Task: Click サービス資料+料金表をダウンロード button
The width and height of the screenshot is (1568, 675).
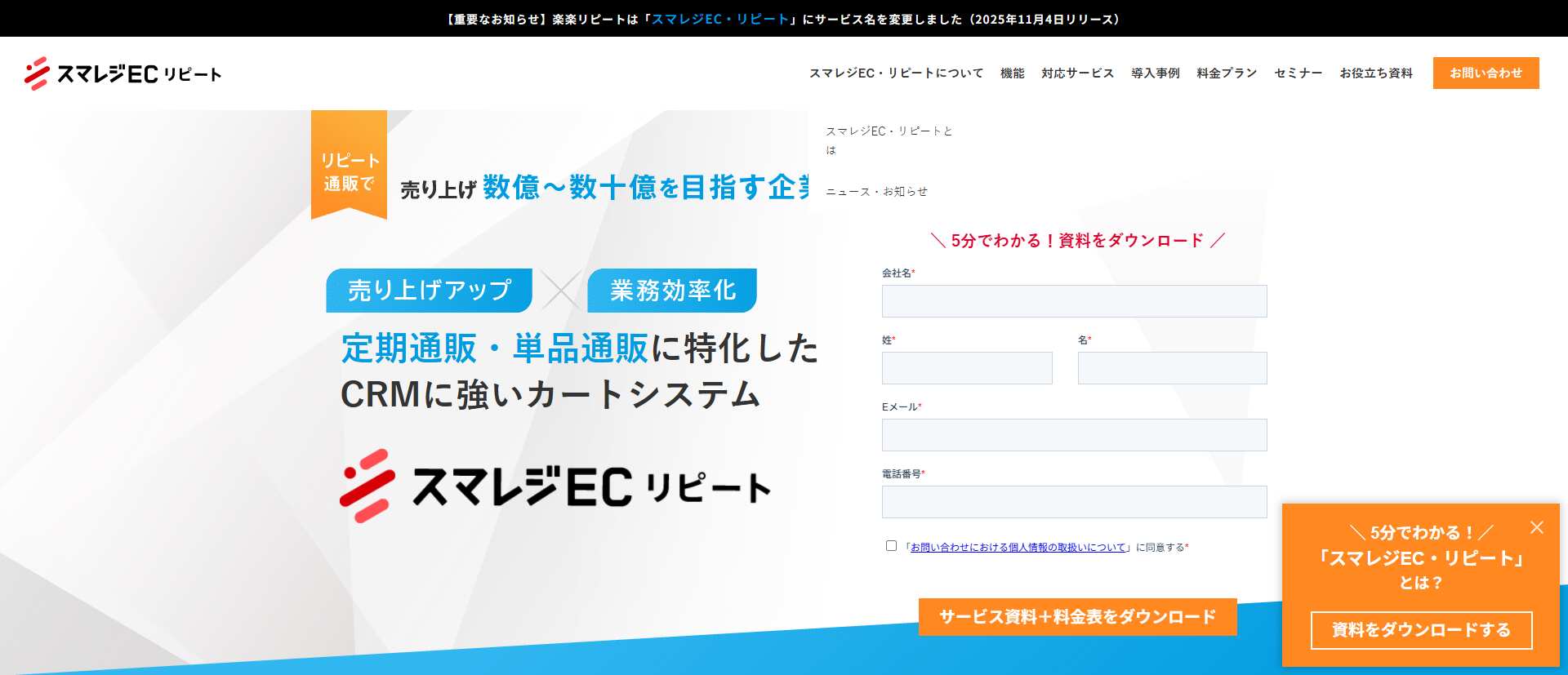Action: (1077, 617)
